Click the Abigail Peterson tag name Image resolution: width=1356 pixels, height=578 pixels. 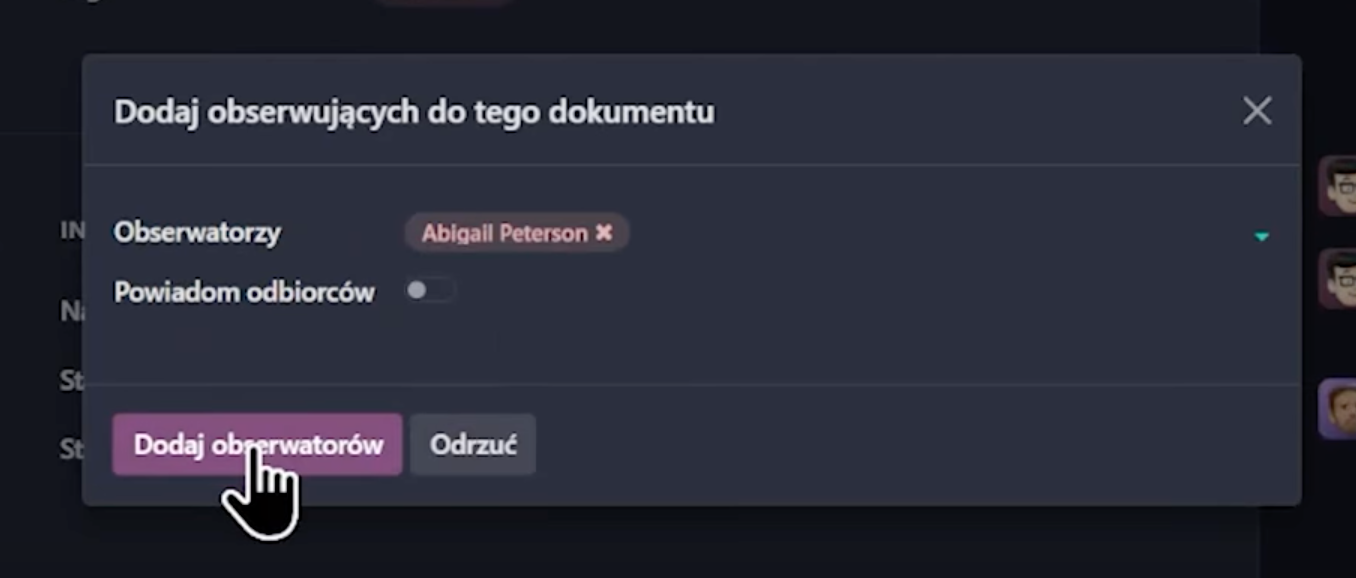coord(504,233)
